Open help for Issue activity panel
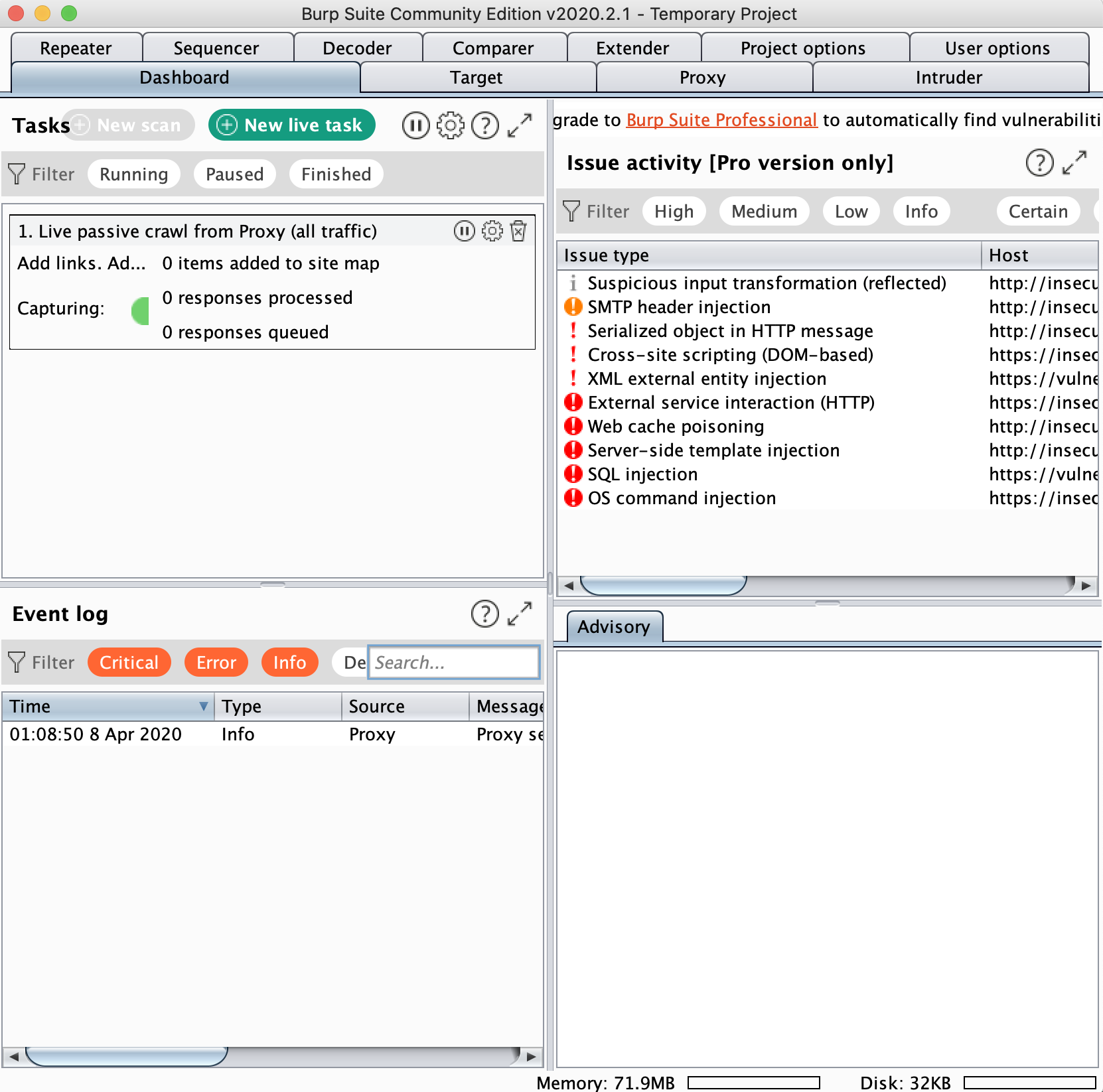 click(x=1040, y=163)
